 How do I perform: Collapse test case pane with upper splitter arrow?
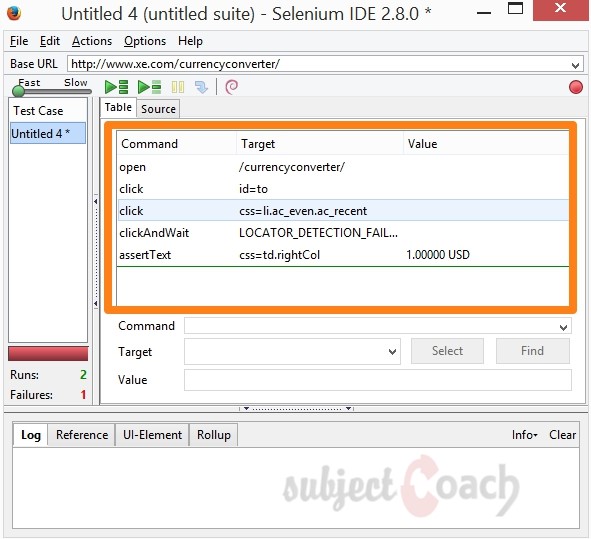96,202
